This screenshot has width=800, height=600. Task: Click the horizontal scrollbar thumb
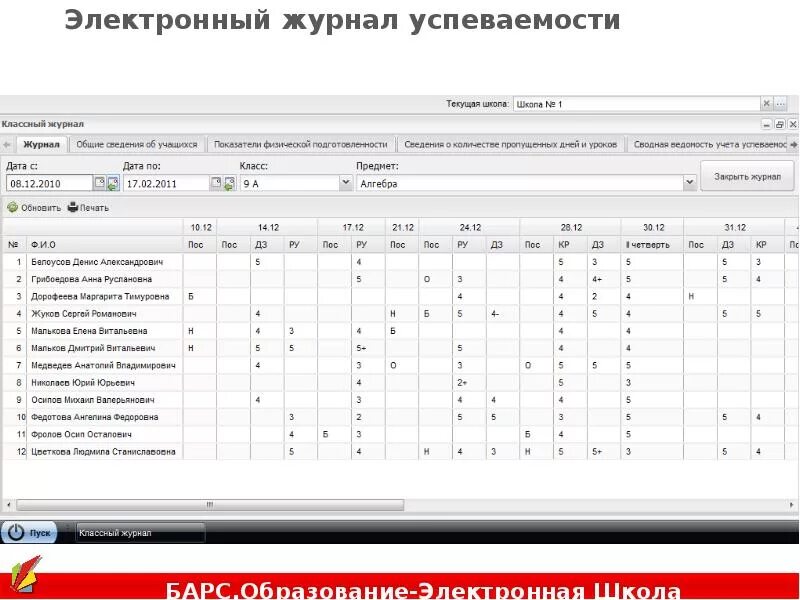point(210,505)
